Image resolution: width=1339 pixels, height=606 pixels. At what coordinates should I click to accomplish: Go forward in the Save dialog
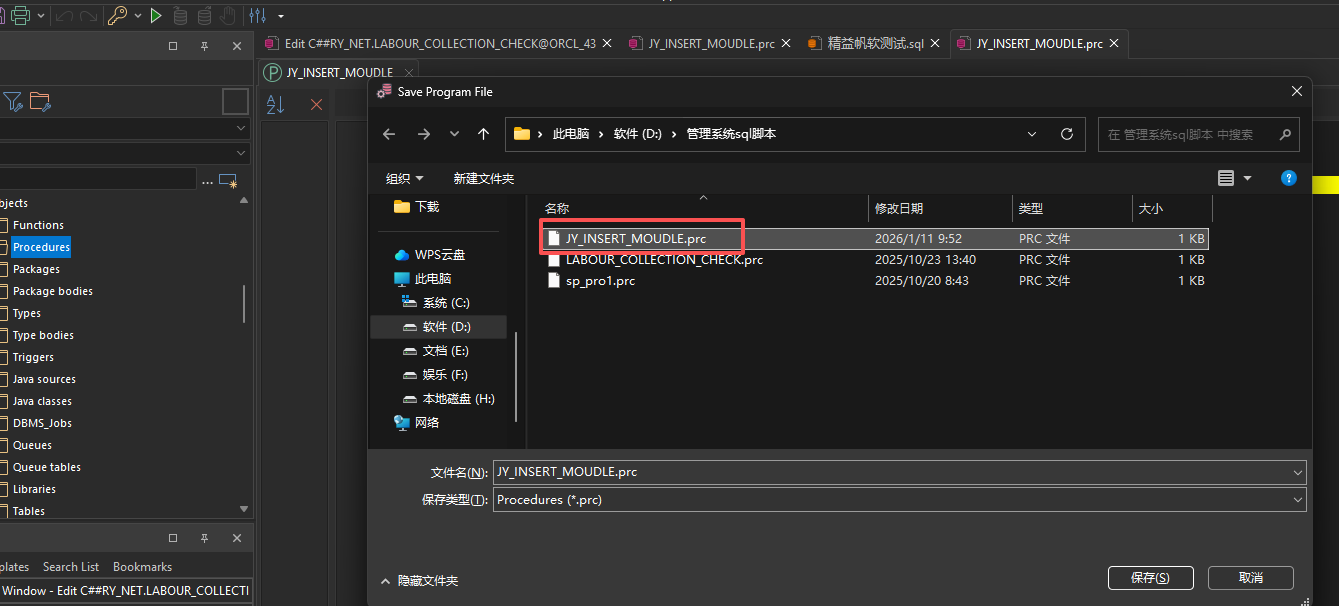[x=423, y=134]
